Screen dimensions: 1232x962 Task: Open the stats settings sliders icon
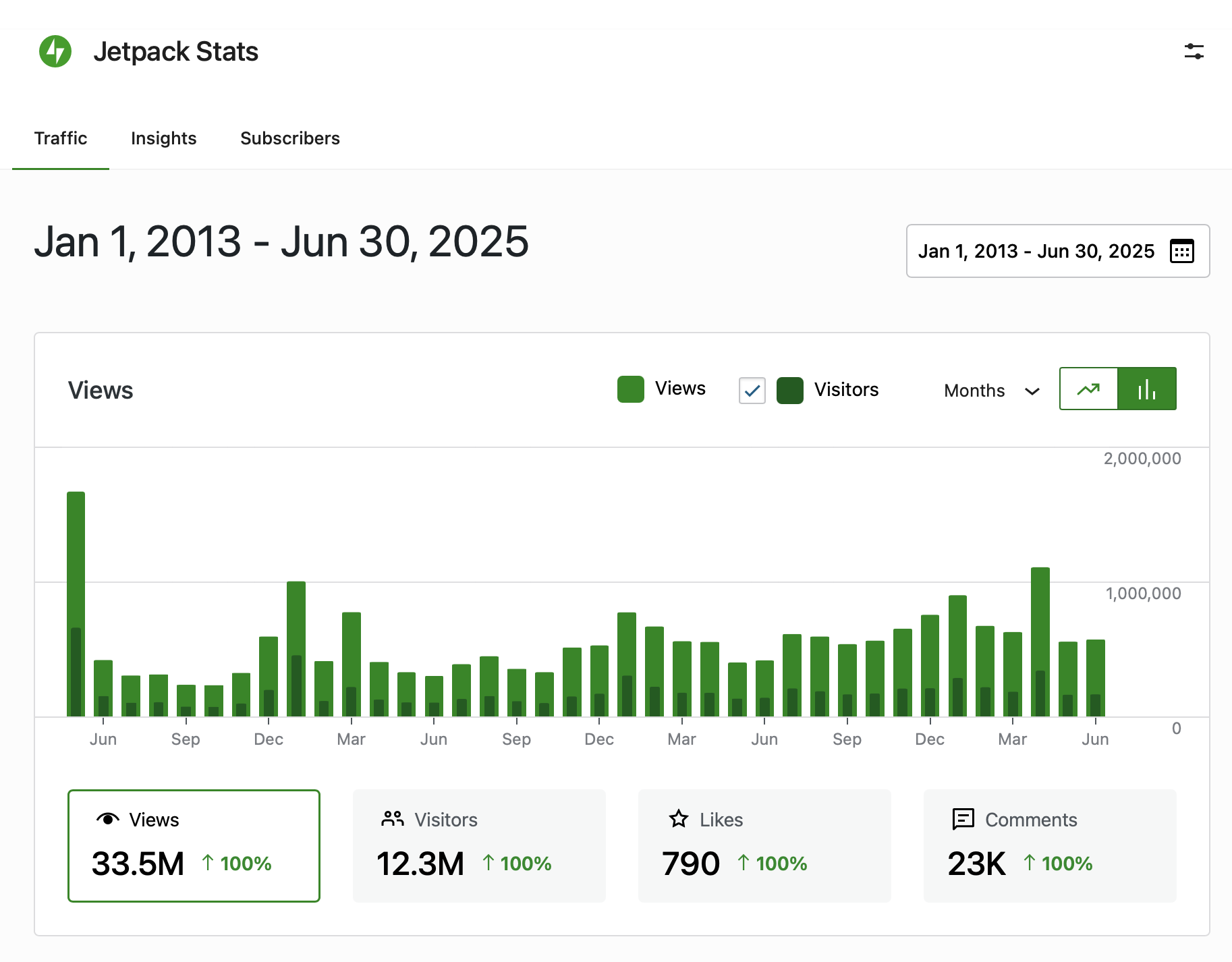(1194, 51)
